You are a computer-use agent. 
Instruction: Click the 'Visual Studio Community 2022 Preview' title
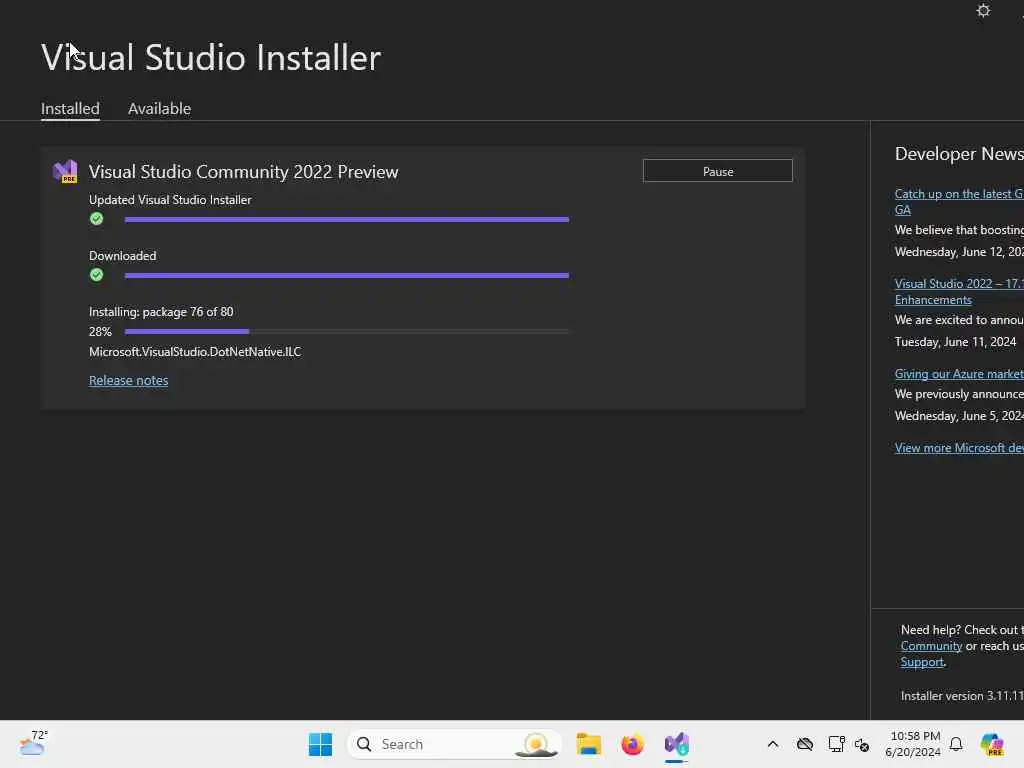244,172
